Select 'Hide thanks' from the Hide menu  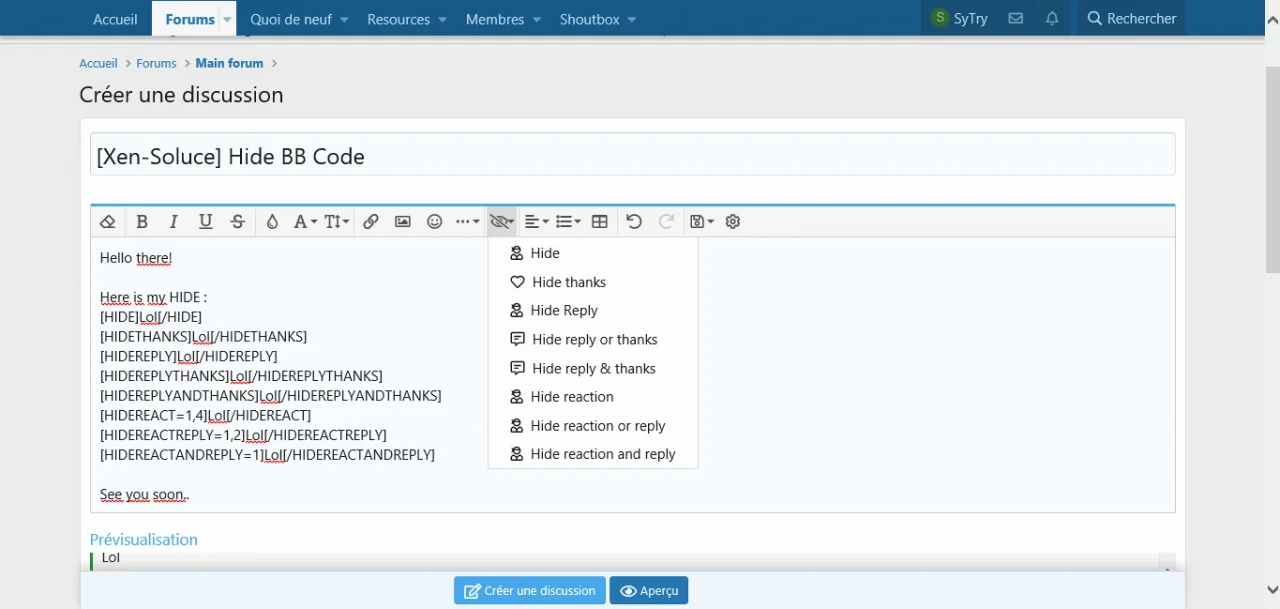(568, 282)
